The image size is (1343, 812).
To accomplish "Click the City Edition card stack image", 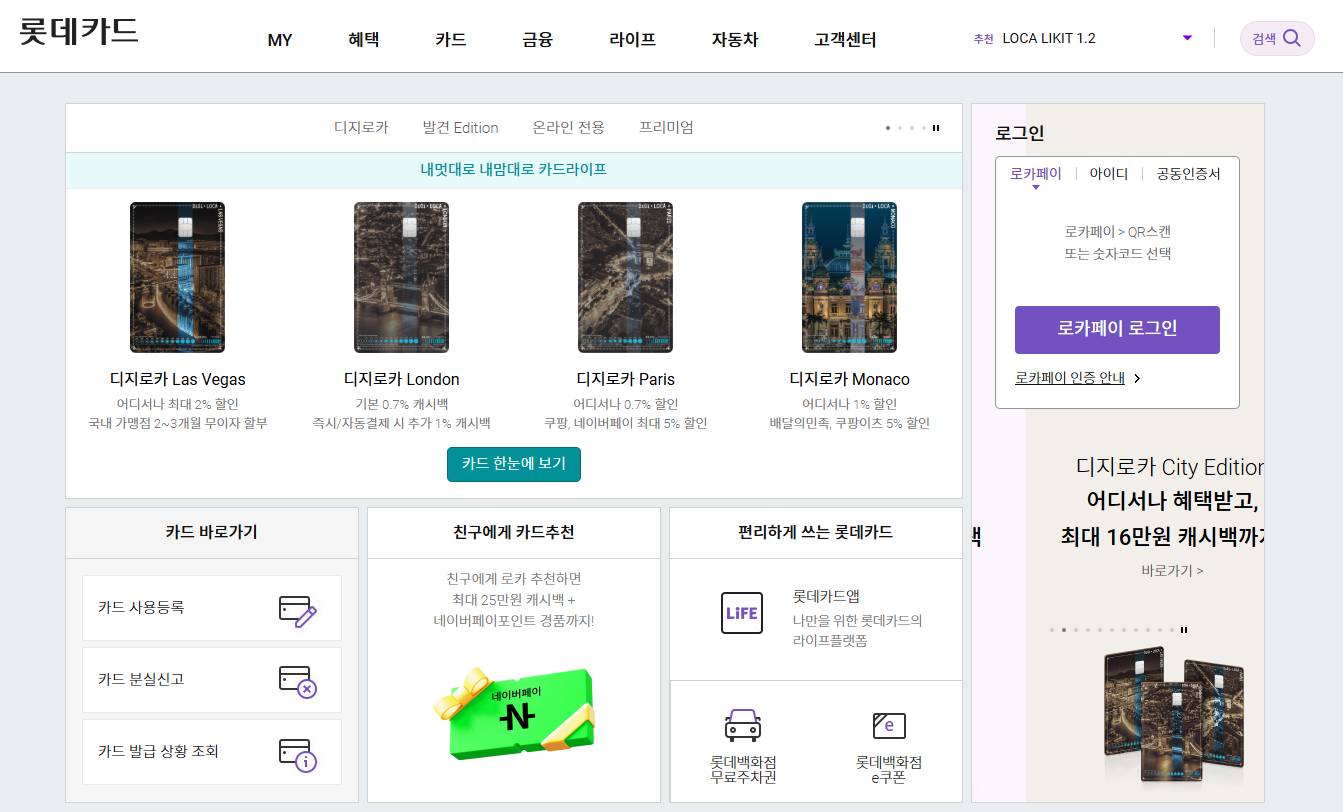I will pos(1173,717).
